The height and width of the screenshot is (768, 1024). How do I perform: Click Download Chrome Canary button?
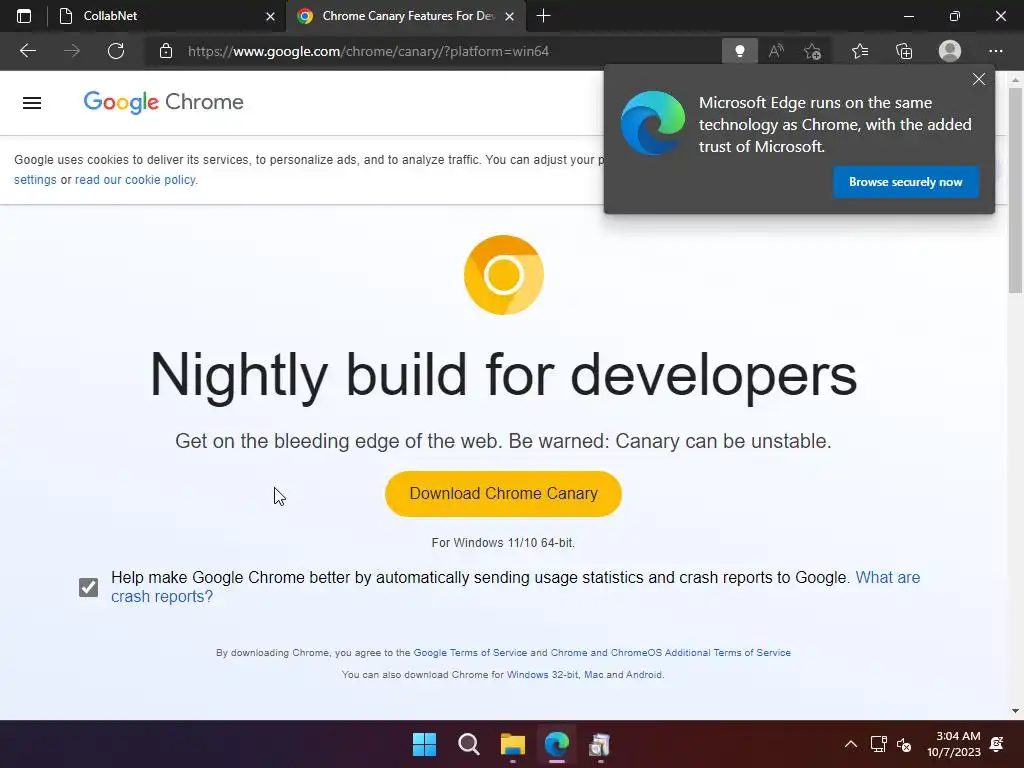pos(504,494)
